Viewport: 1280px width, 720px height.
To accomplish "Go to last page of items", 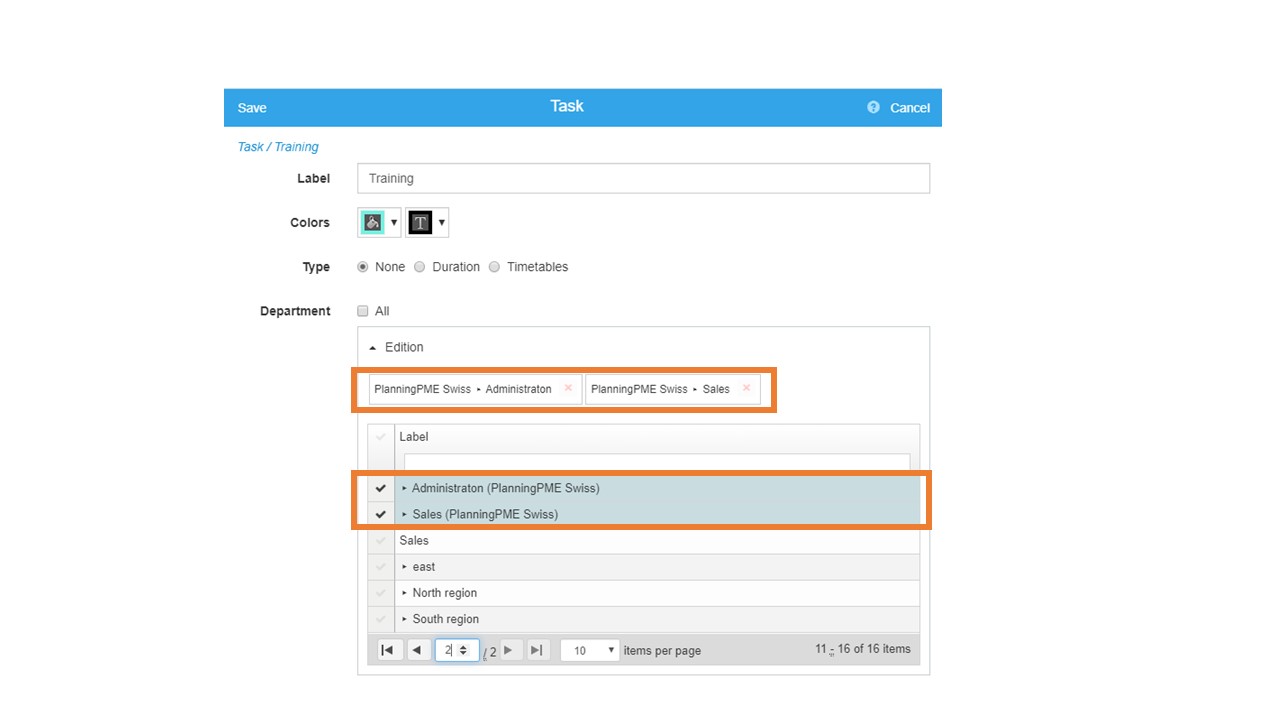I will coord(537,650).
